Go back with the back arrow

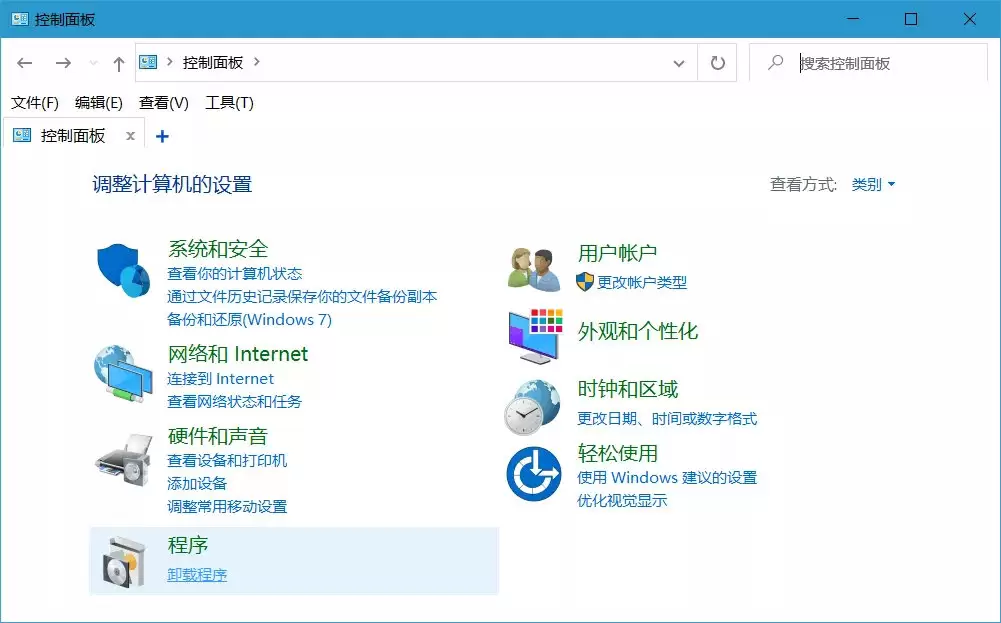24,63
